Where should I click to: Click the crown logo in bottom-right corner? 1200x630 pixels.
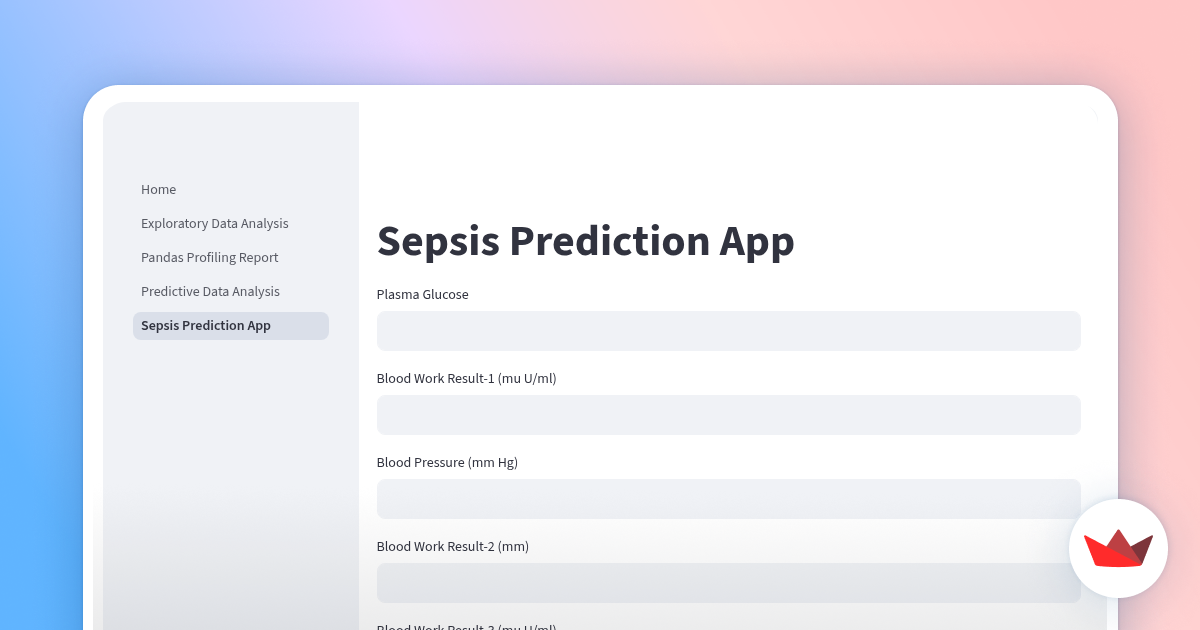[1118, 548]
